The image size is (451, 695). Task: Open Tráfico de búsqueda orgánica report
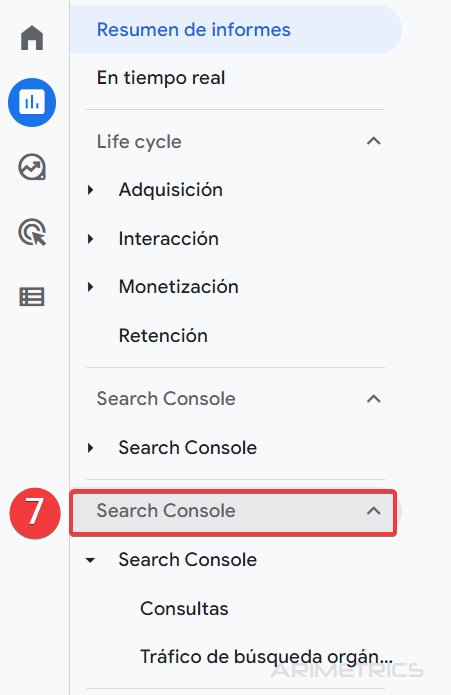coord(266,657)
